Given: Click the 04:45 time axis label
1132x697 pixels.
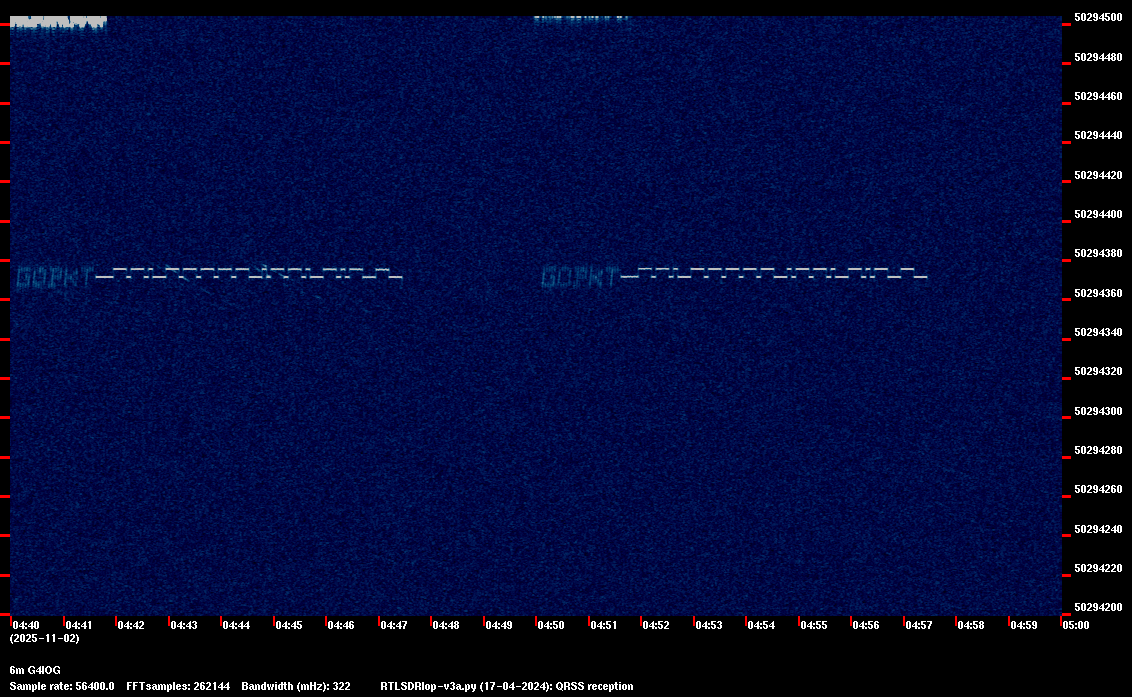Looking at the screenshot, I should [289, 625].
